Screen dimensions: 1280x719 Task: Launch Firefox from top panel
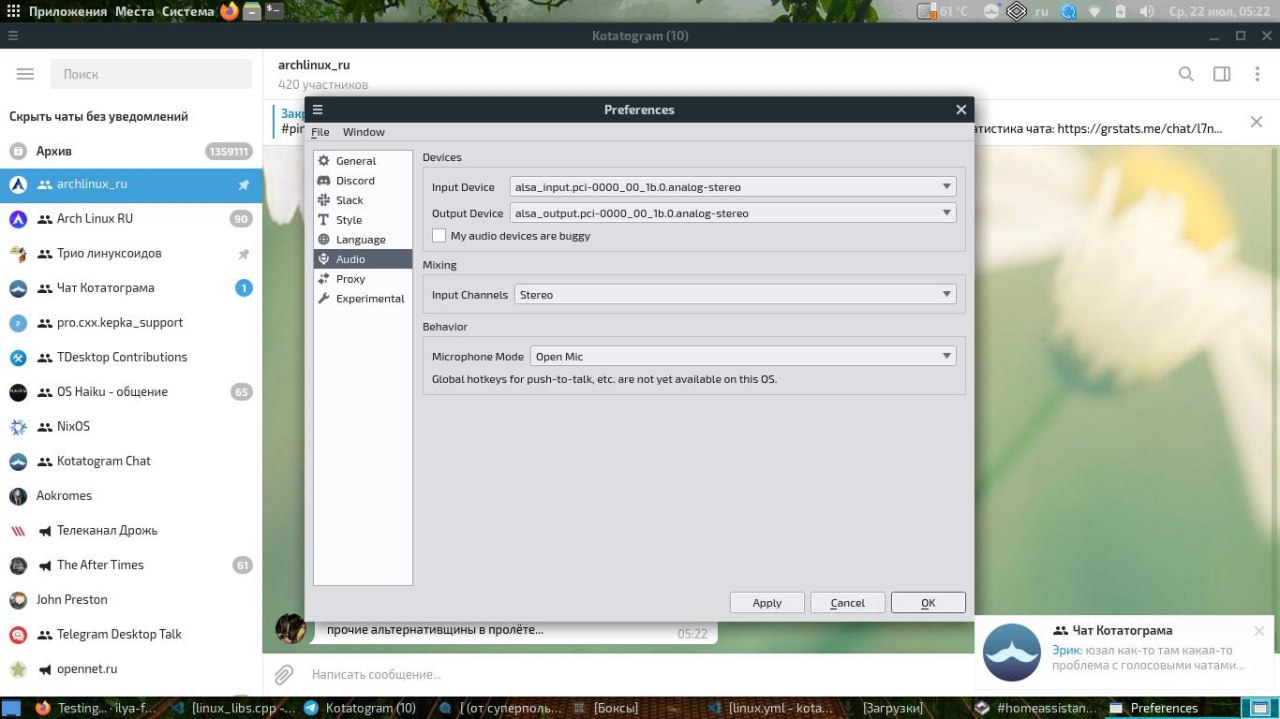tap(230, 12)
